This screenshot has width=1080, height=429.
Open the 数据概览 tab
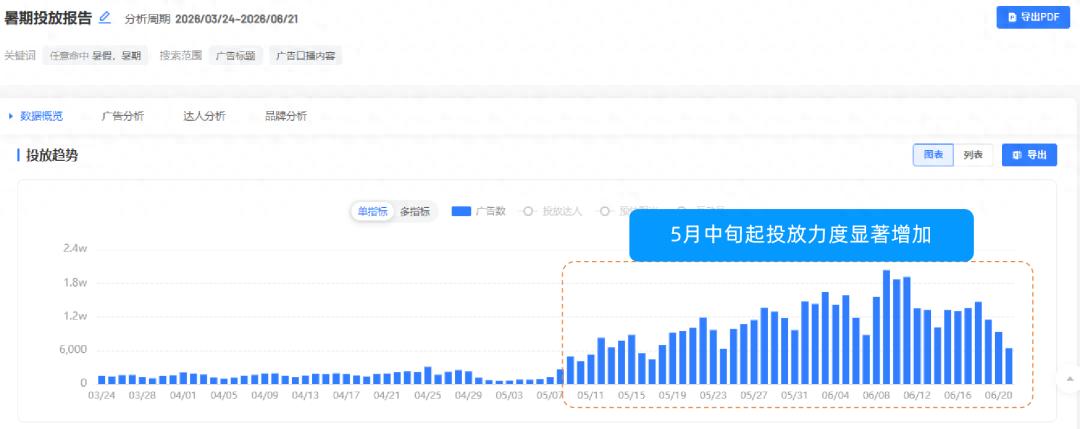41,116
